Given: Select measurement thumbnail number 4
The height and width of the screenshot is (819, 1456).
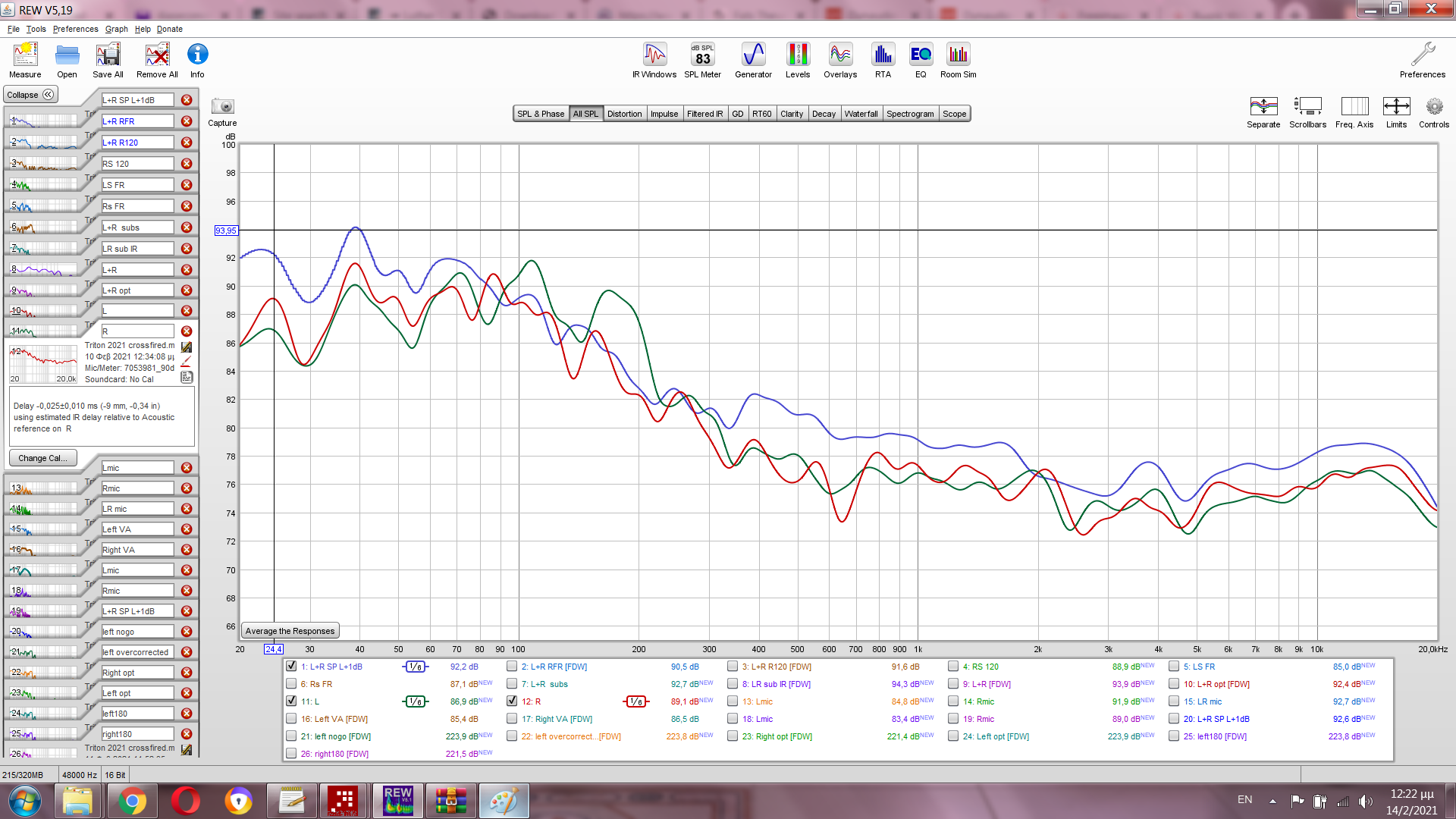Looking at the screenshot, I should (x=42, y=185).
